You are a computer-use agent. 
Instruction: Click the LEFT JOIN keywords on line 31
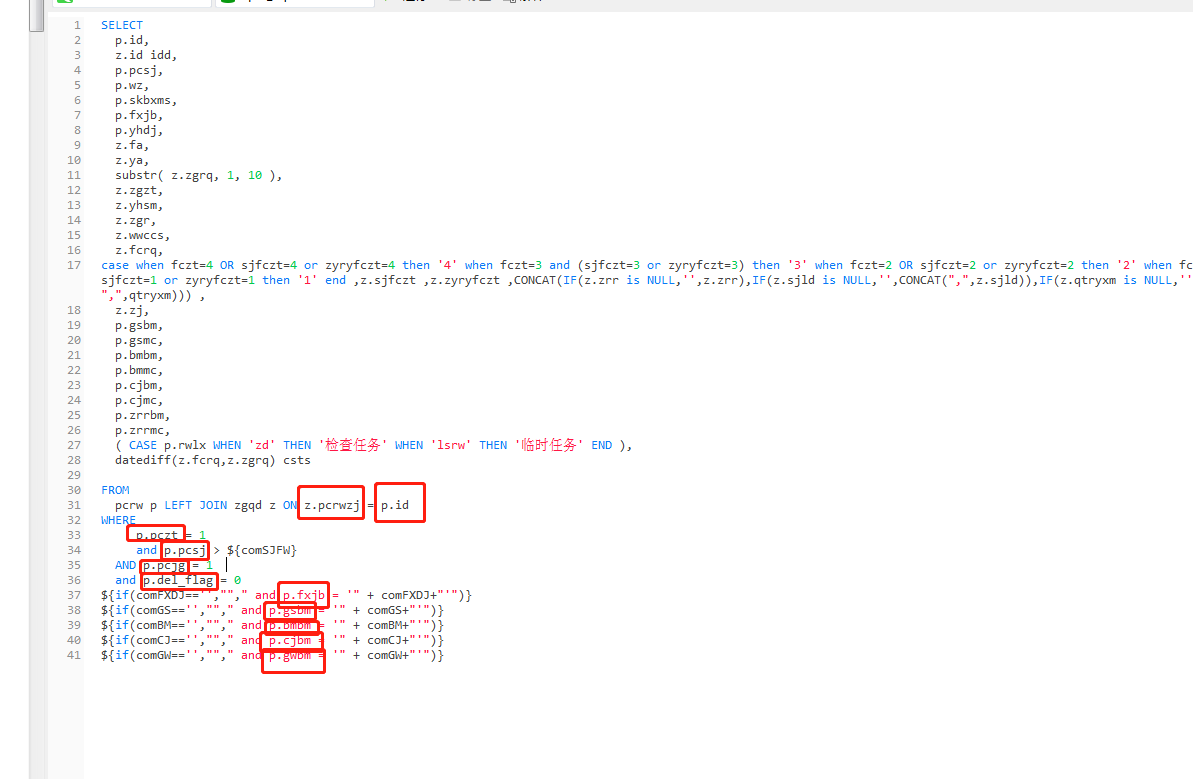point(196,505)
